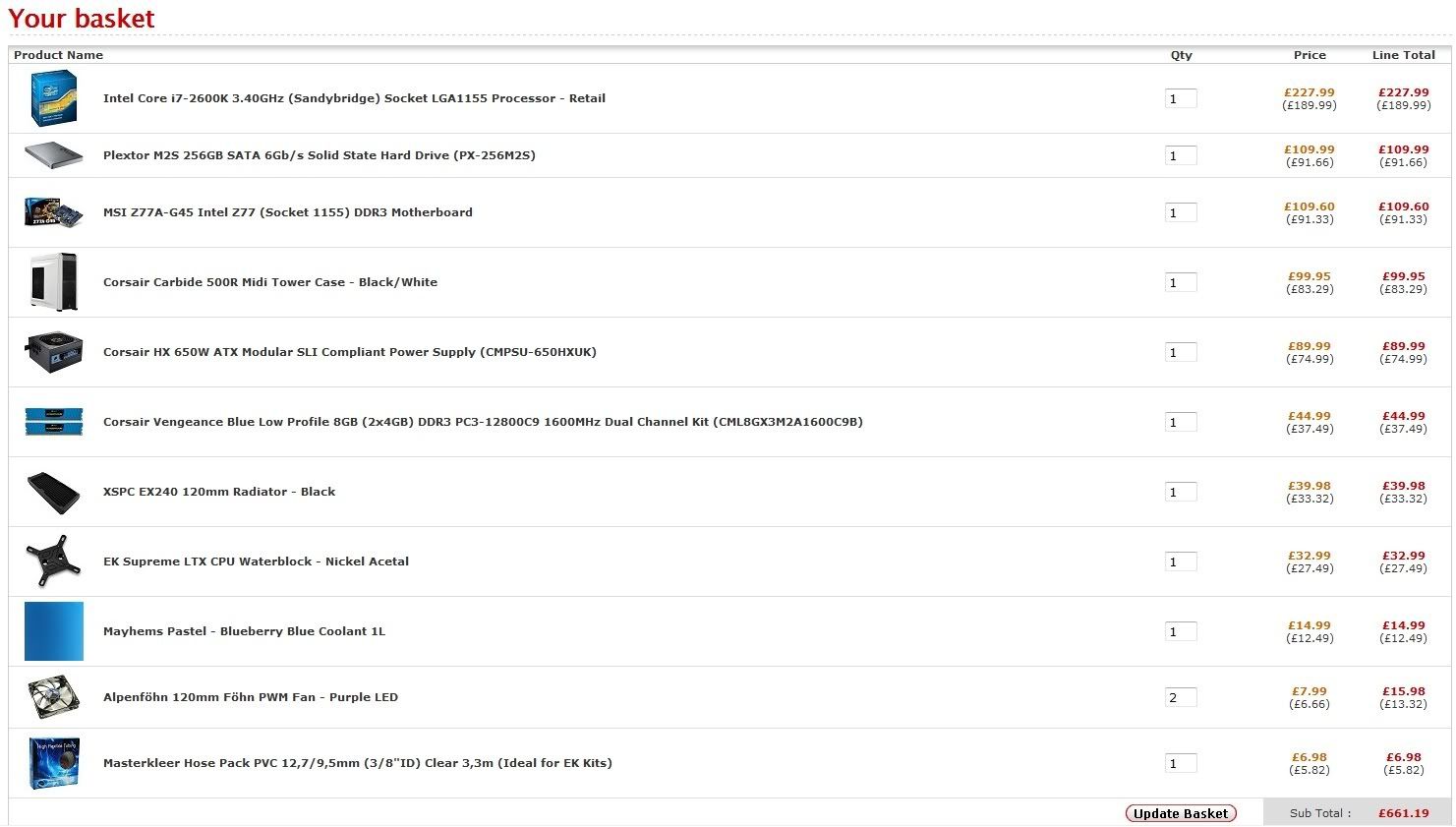Click the Corsair Vengeance Blue RAM thumbnail
This screenshot has height=827, width=1456.
coord(54,422)
